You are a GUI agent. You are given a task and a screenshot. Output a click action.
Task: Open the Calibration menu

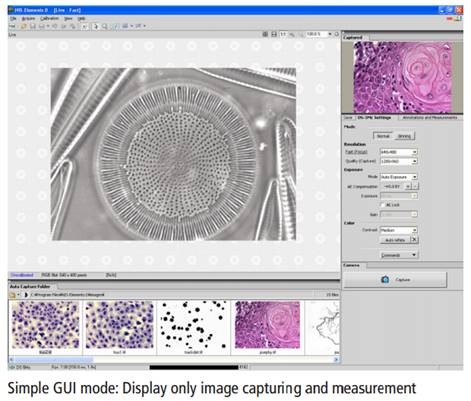[x=49, y=19]
